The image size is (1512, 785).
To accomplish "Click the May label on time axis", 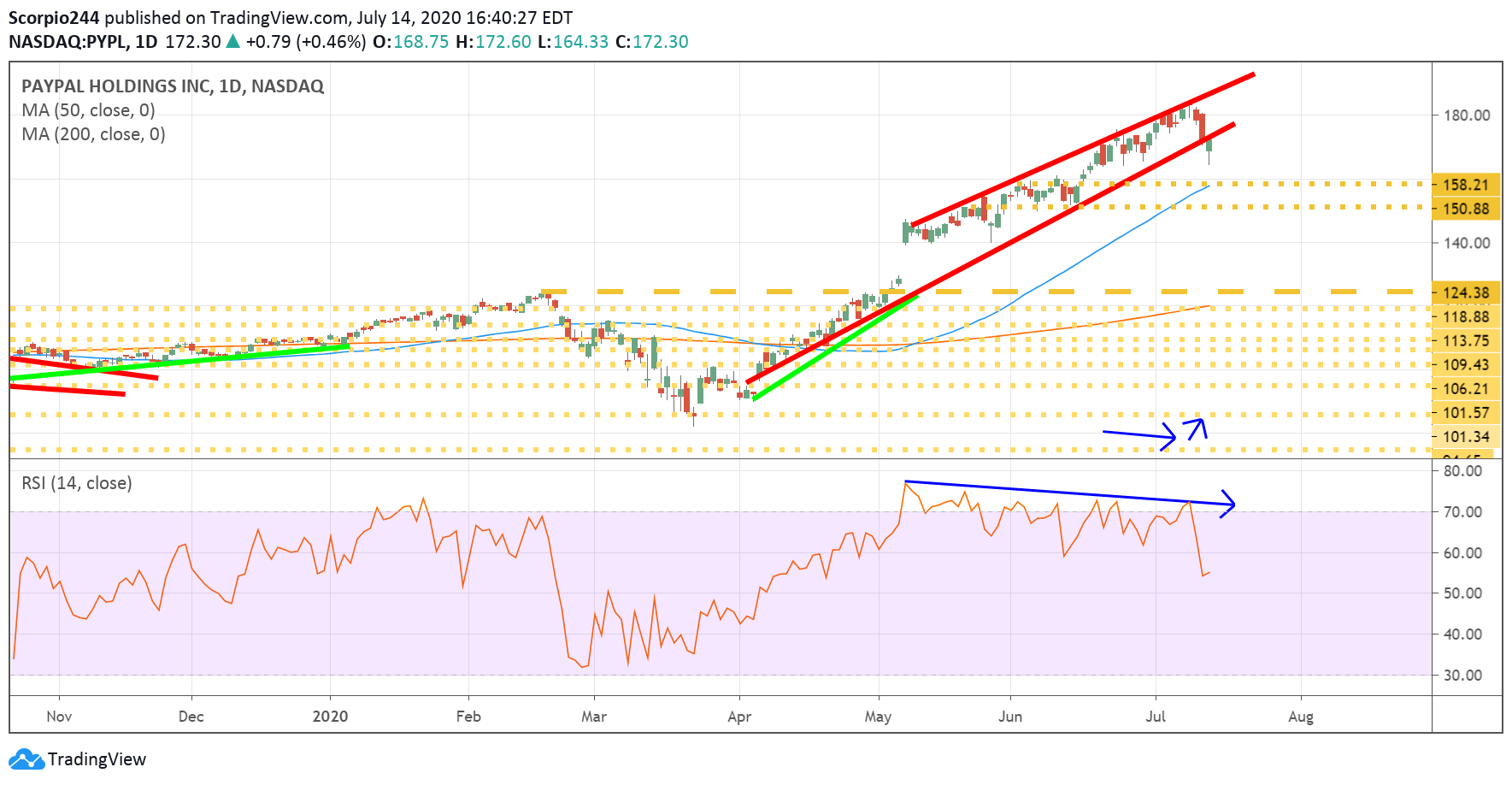I will pos(878,717).
